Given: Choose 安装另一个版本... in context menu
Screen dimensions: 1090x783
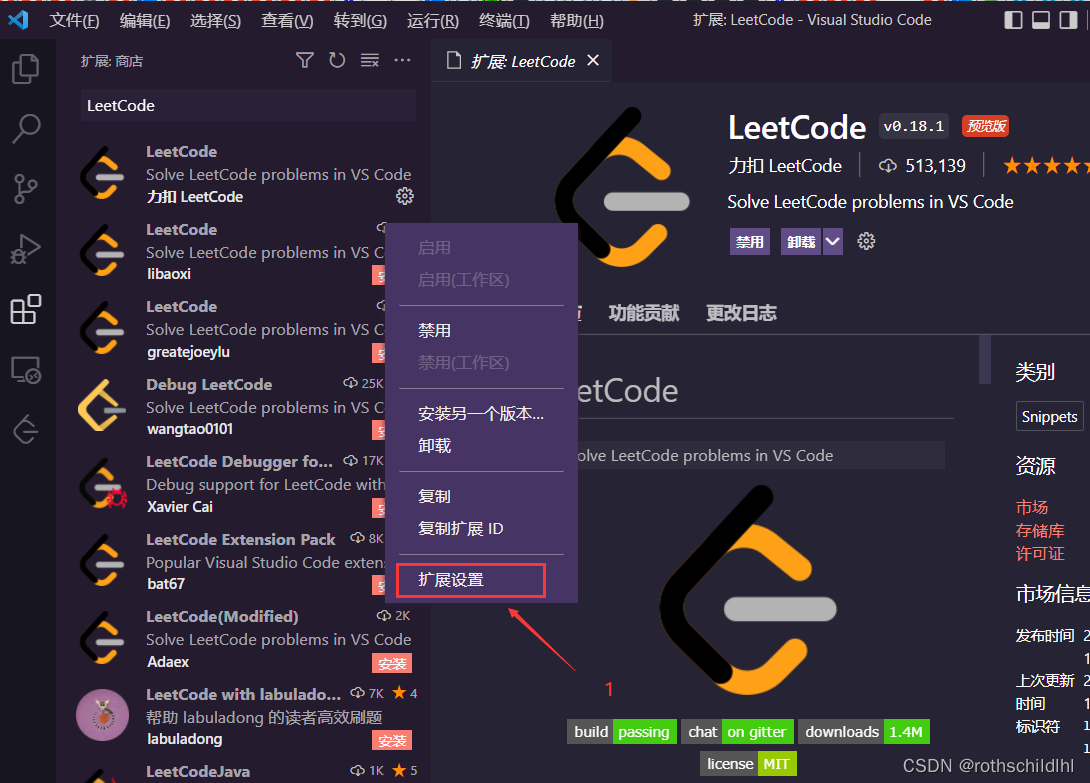Looking at the screenshot, I should click(x=481, y=414).
